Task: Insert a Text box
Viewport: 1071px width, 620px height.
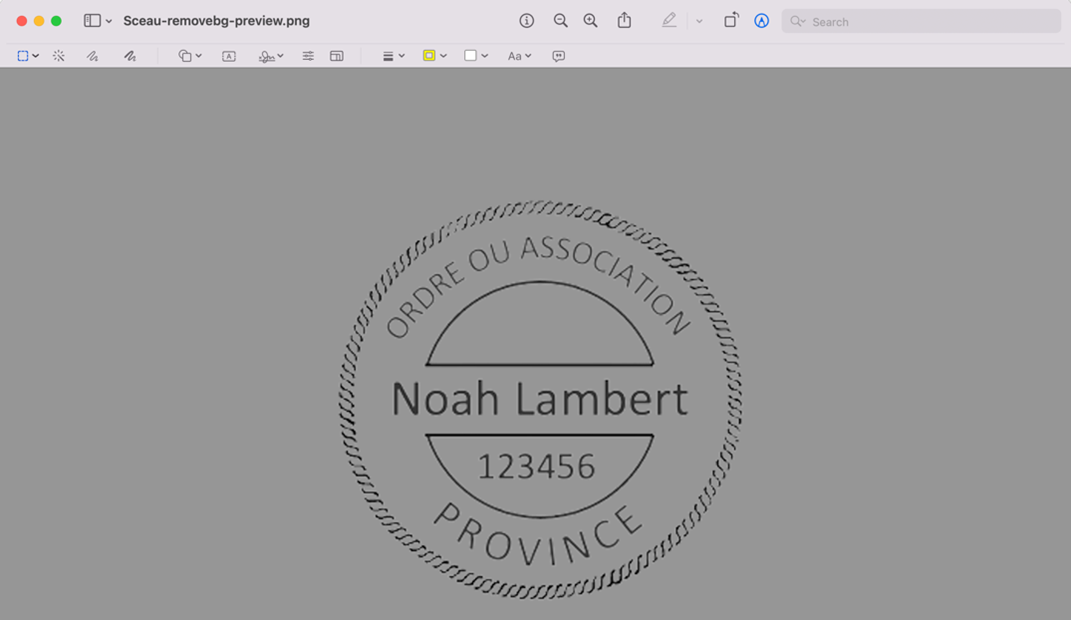Action: coord(229,56)
